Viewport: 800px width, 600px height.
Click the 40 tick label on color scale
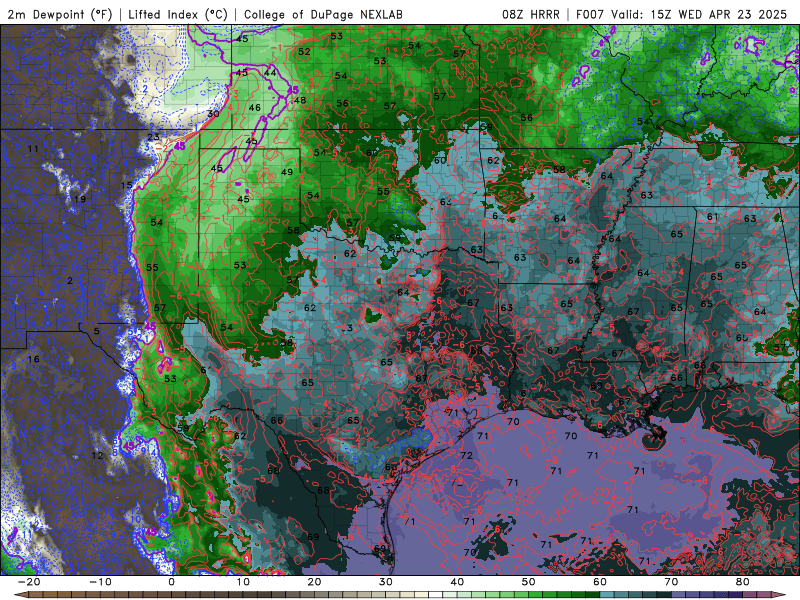click(457, 582)
